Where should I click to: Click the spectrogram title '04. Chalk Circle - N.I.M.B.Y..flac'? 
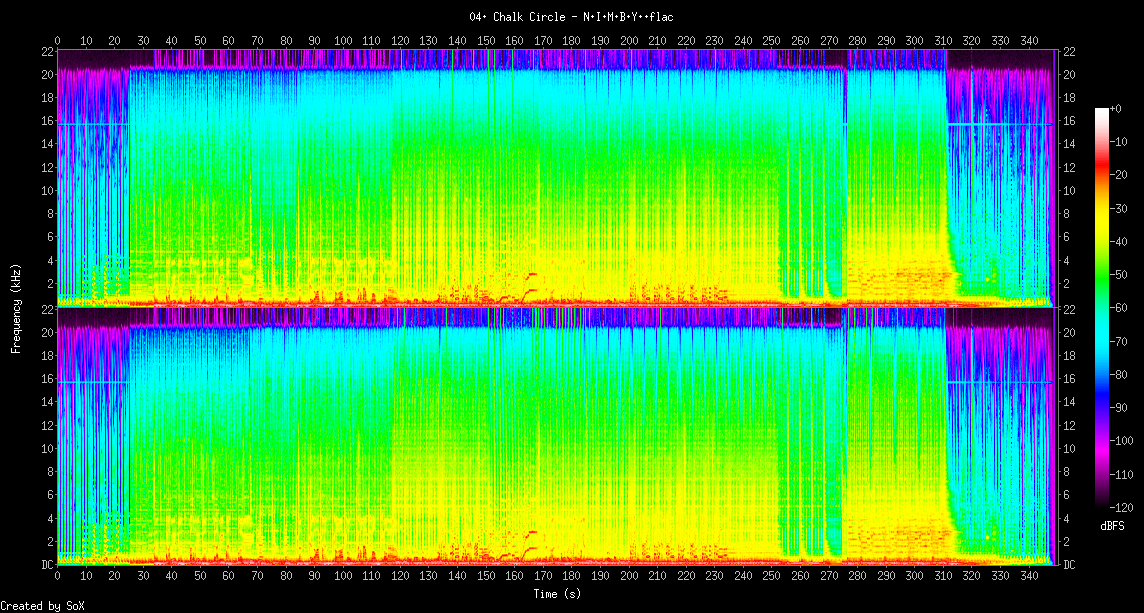click(x=571, y=17)
